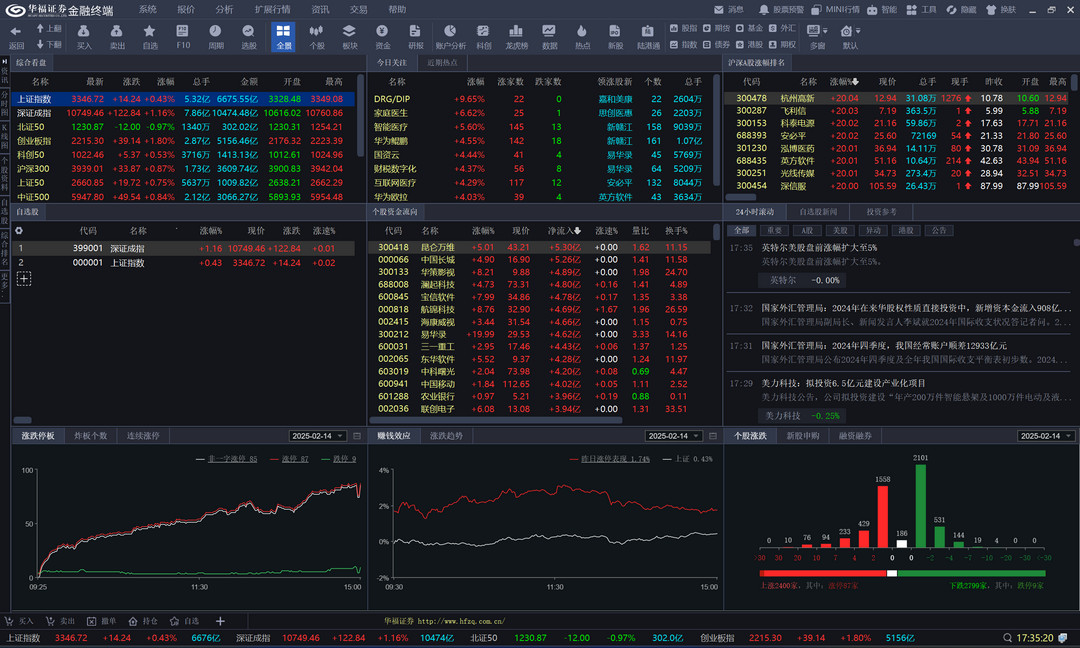Open the 交易 menu
The height and width of the screenshot is (648, 1080).
click(x=359, y=9)
